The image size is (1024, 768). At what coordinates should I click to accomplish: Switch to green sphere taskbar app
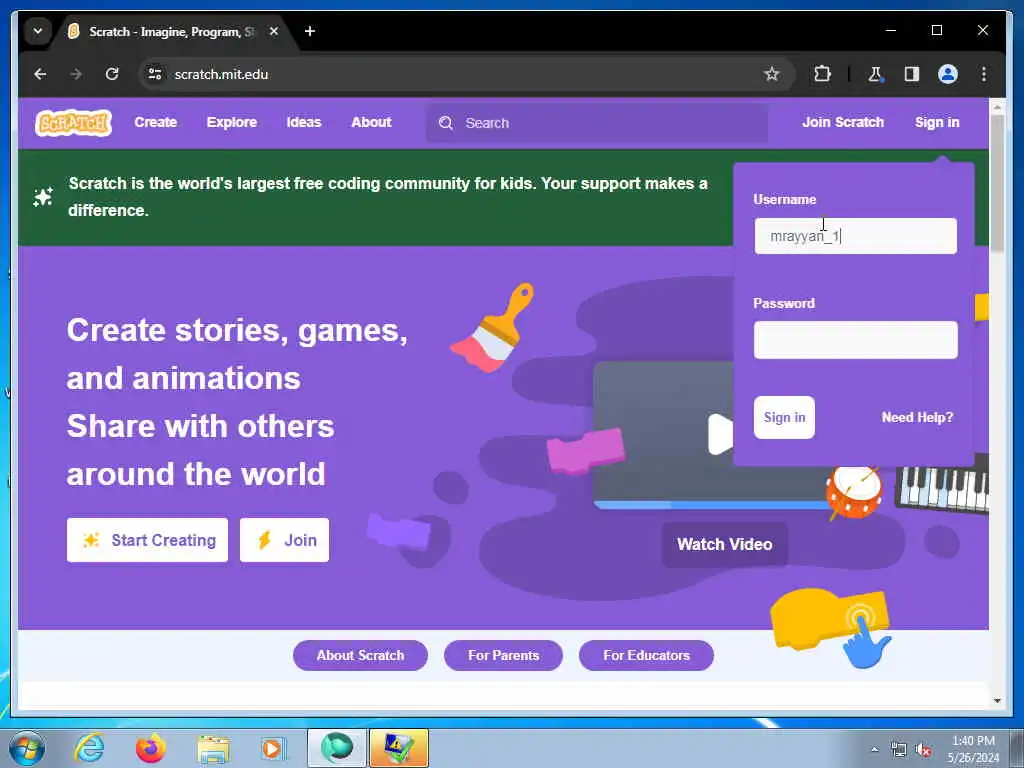(337, 748)
